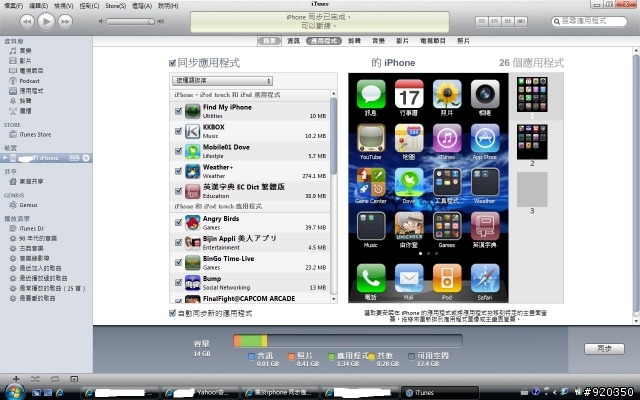This screenshot has width=640, height=400.
Task: Click the app list scroll up arrow
Action: (x=334, y=94)
